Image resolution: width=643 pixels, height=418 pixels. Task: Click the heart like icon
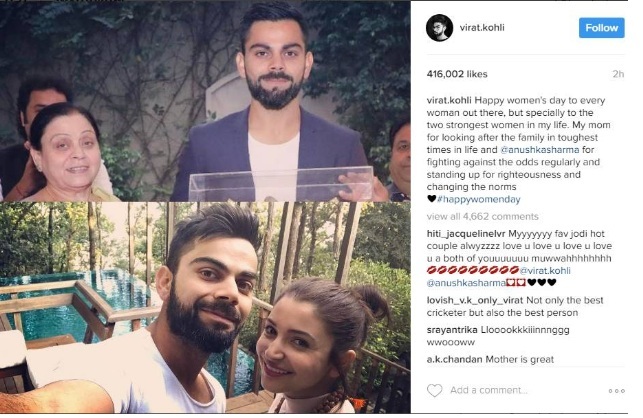[x=434, y=390]
